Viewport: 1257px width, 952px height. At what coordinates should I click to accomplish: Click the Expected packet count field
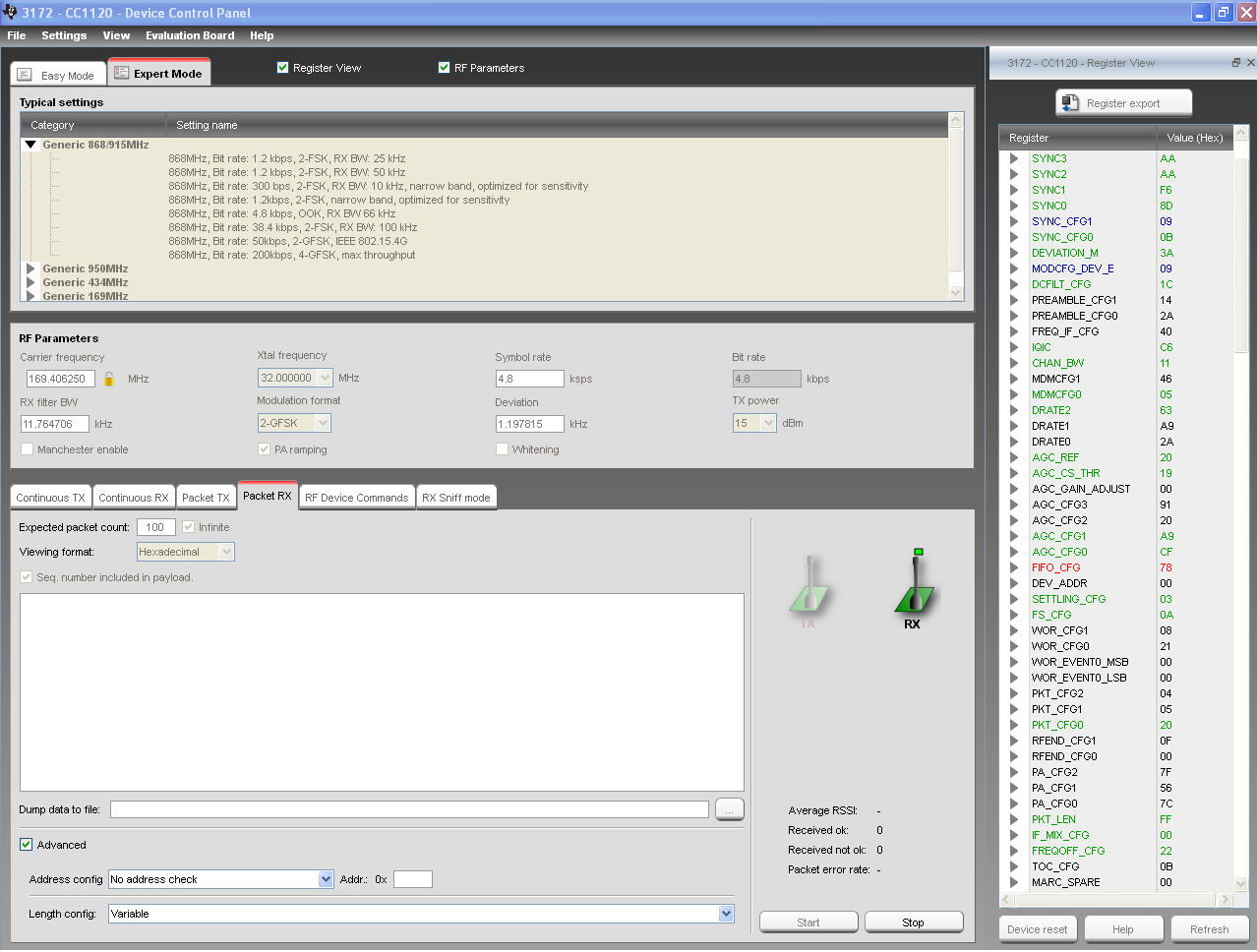tap(156, 527)
